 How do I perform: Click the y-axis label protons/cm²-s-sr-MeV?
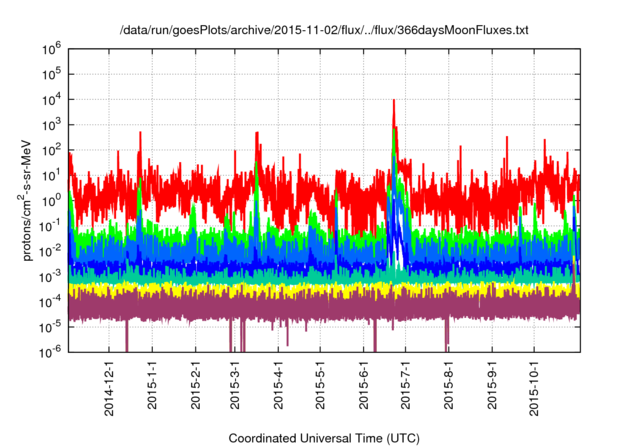click(x=25, y=200)
